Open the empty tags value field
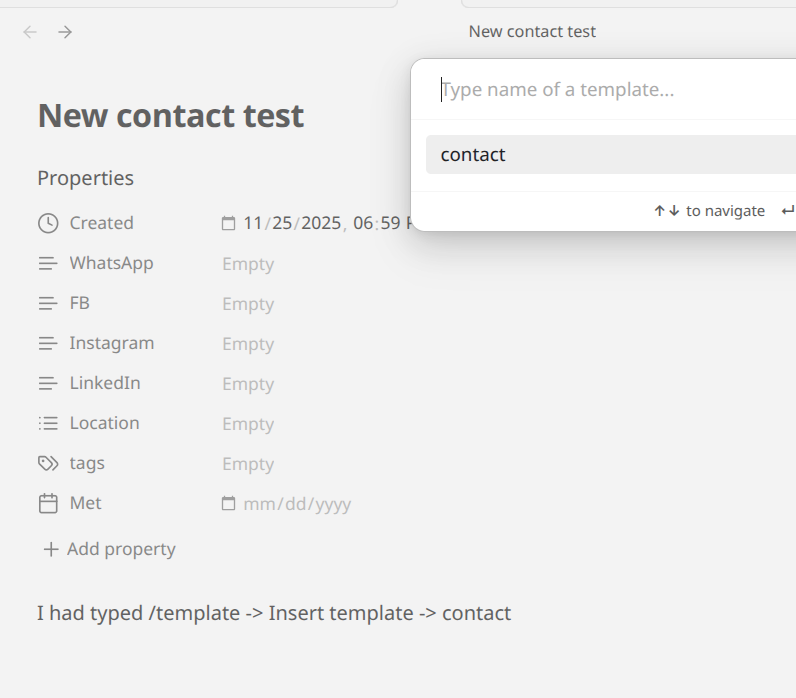The image size is (796, 698). [x=248, y=464]
